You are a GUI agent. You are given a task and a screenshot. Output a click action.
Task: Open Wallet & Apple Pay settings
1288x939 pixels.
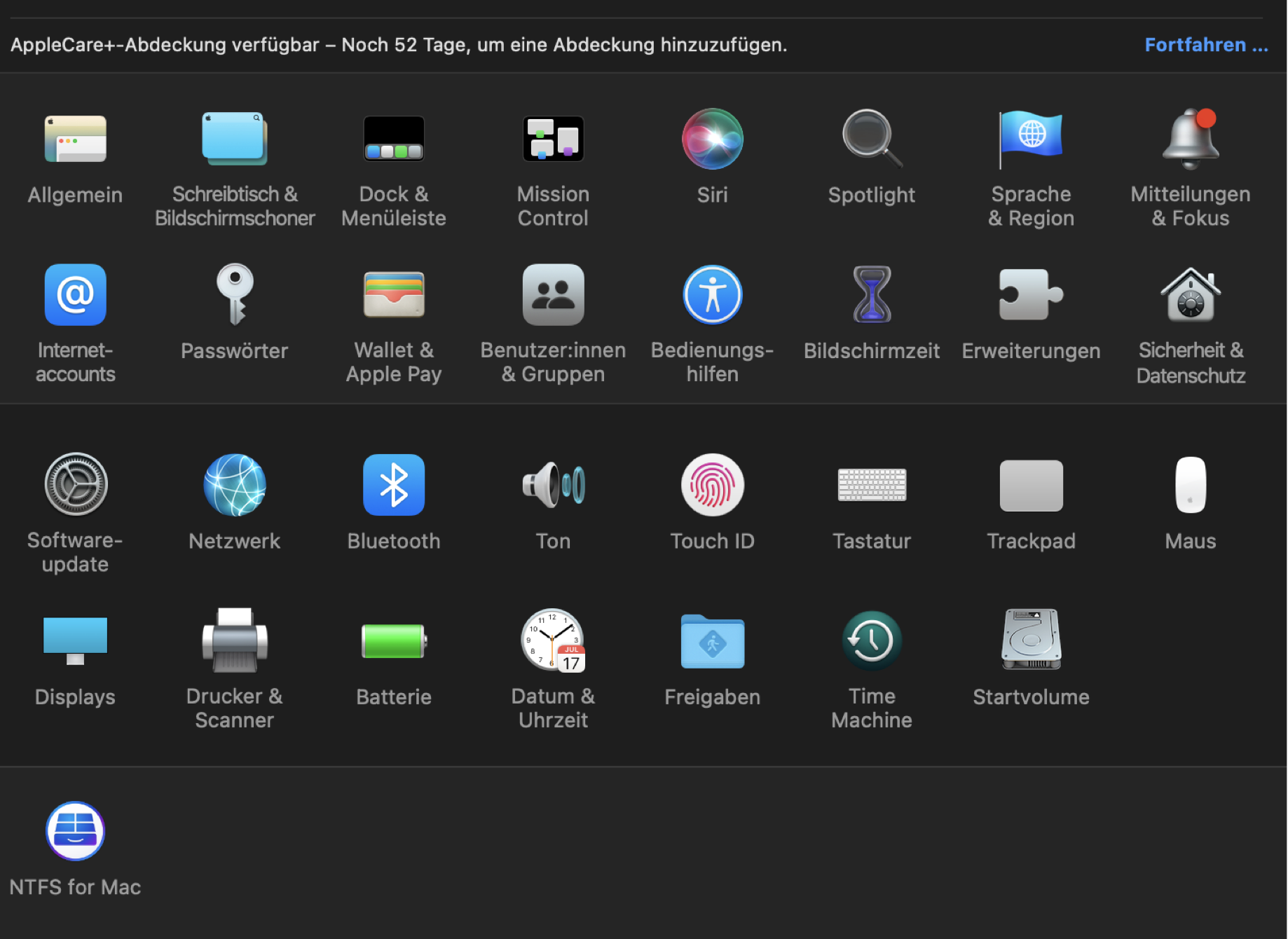pyautogui.click(x=394, y=294)
